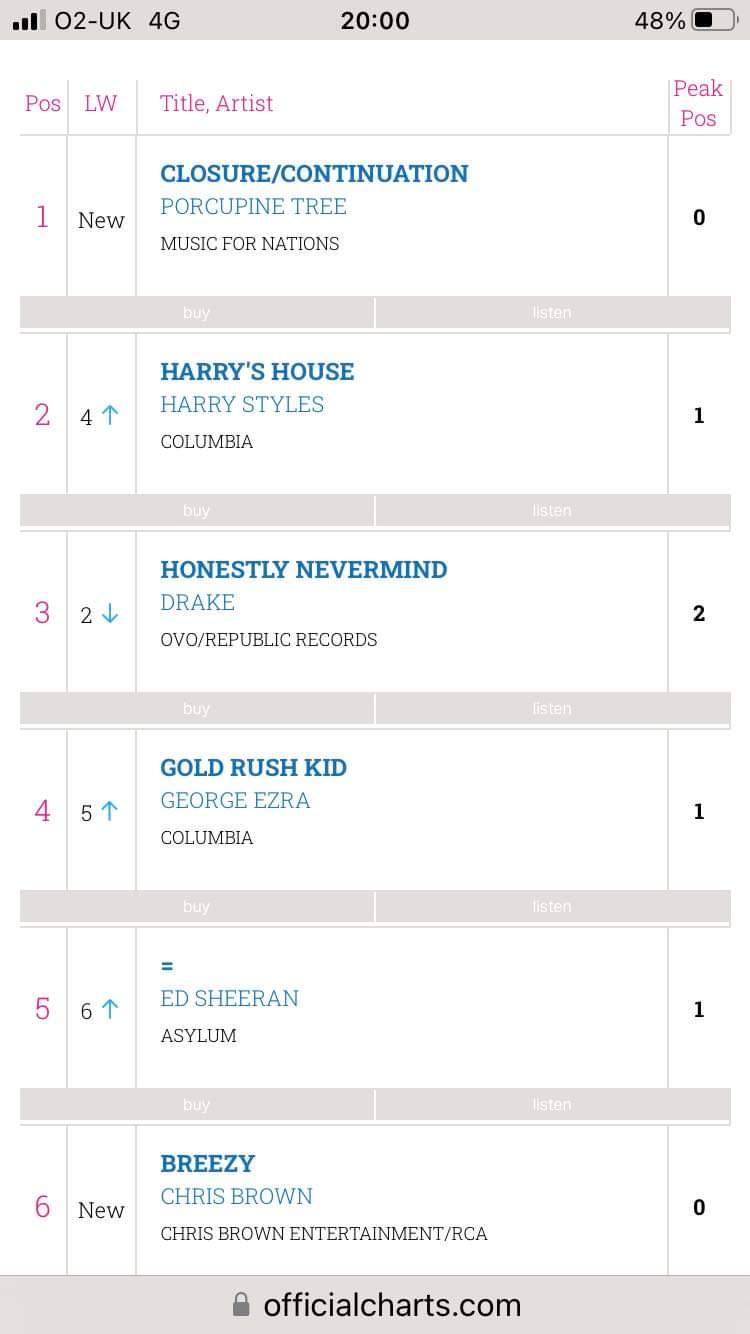Open the Porcupine Tree artist link
This screenshot has width=750, height=1334.
(x=253, y=207)
